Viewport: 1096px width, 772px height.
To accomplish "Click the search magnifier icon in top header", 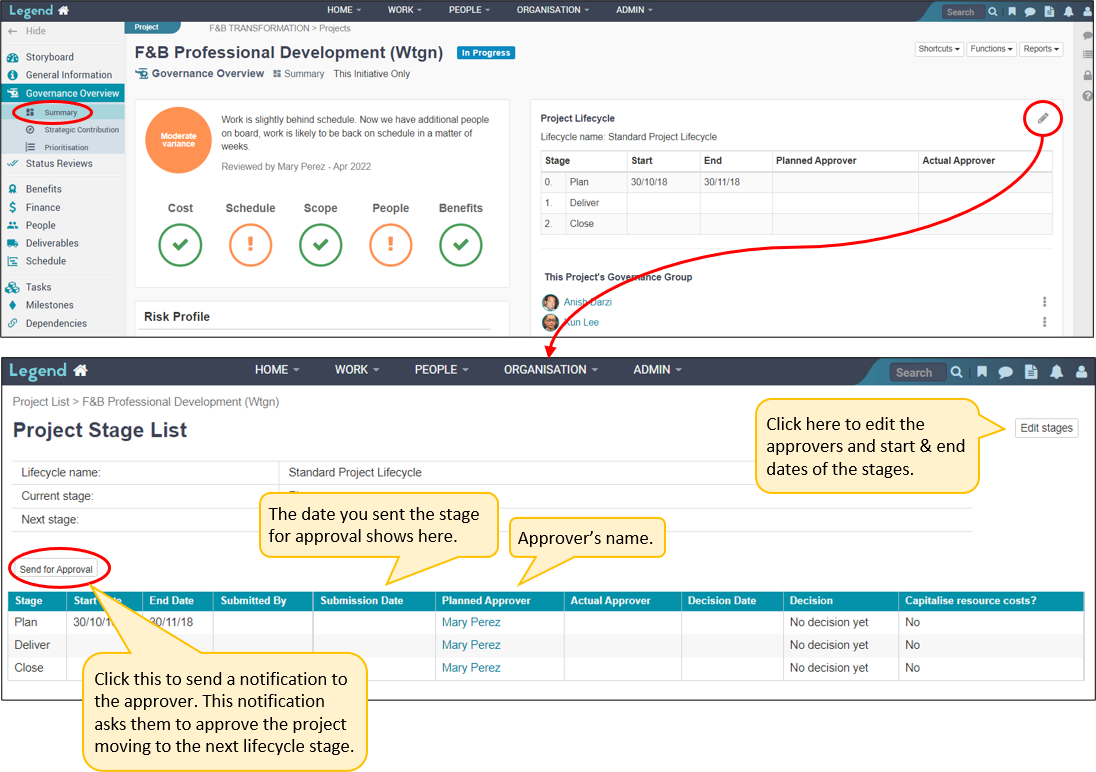I will point(993,12).
